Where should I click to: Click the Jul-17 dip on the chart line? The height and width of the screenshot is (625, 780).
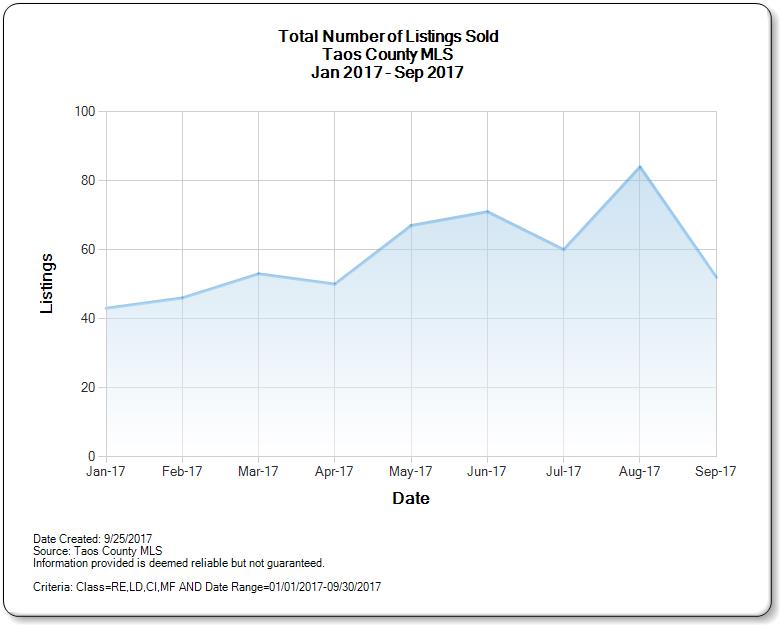point(564,249)
